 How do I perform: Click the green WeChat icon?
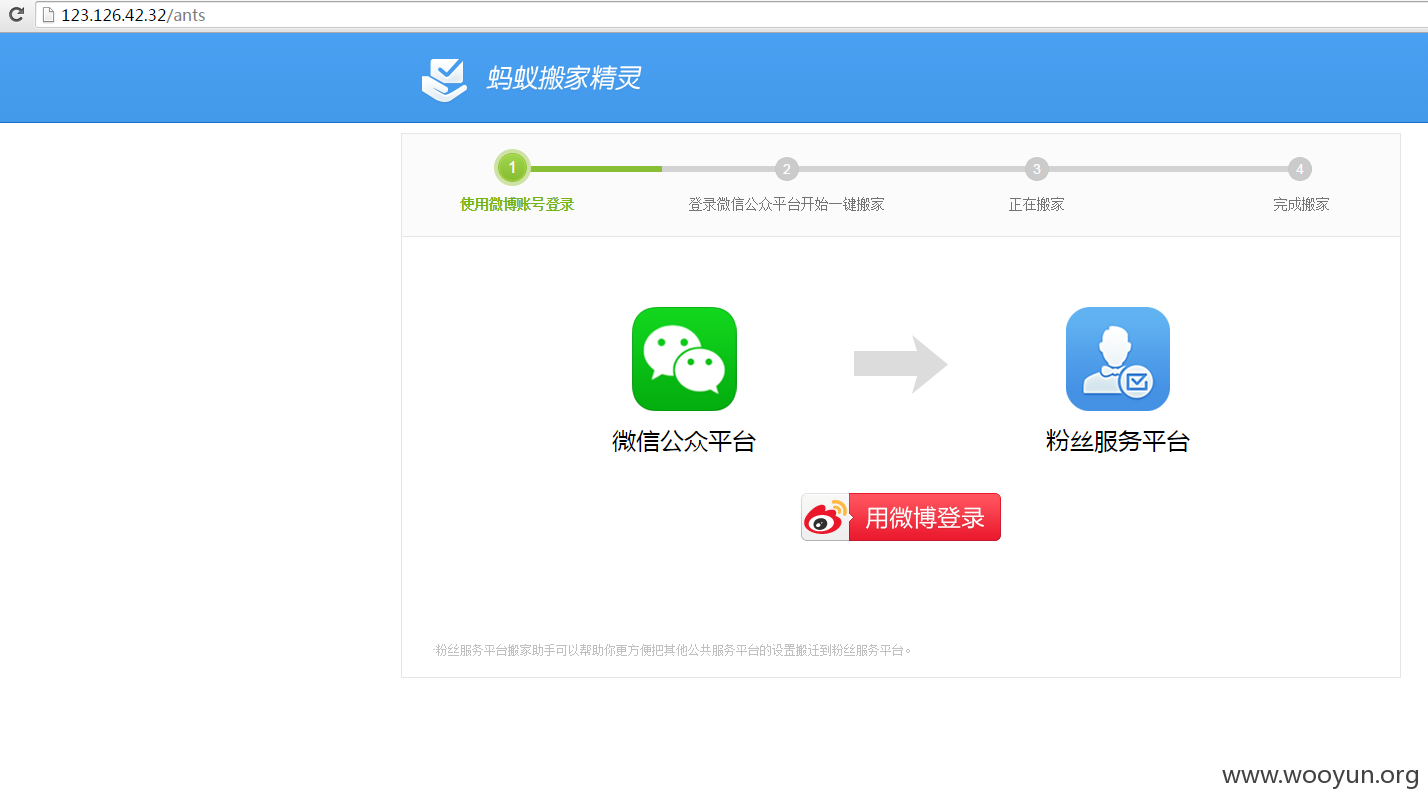684,359
